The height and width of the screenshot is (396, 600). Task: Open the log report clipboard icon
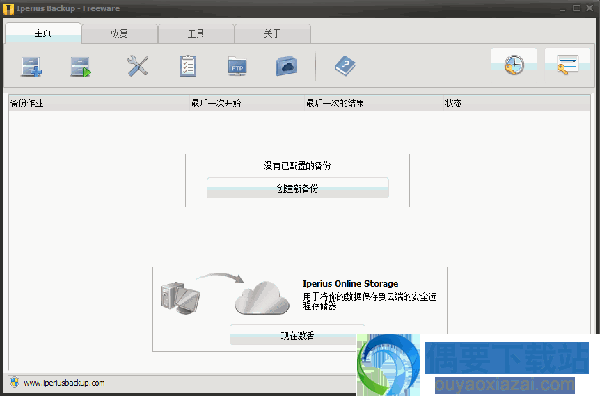coord(188,66)
